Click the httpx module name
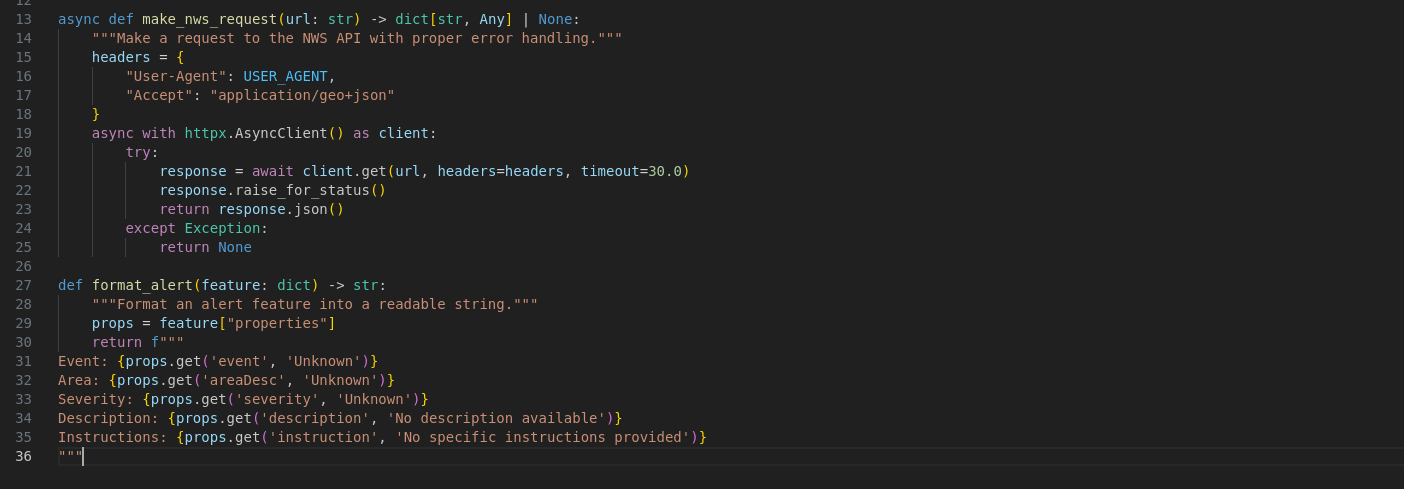The height and width of the screenshot is (489, 1404). coord(205,133)
